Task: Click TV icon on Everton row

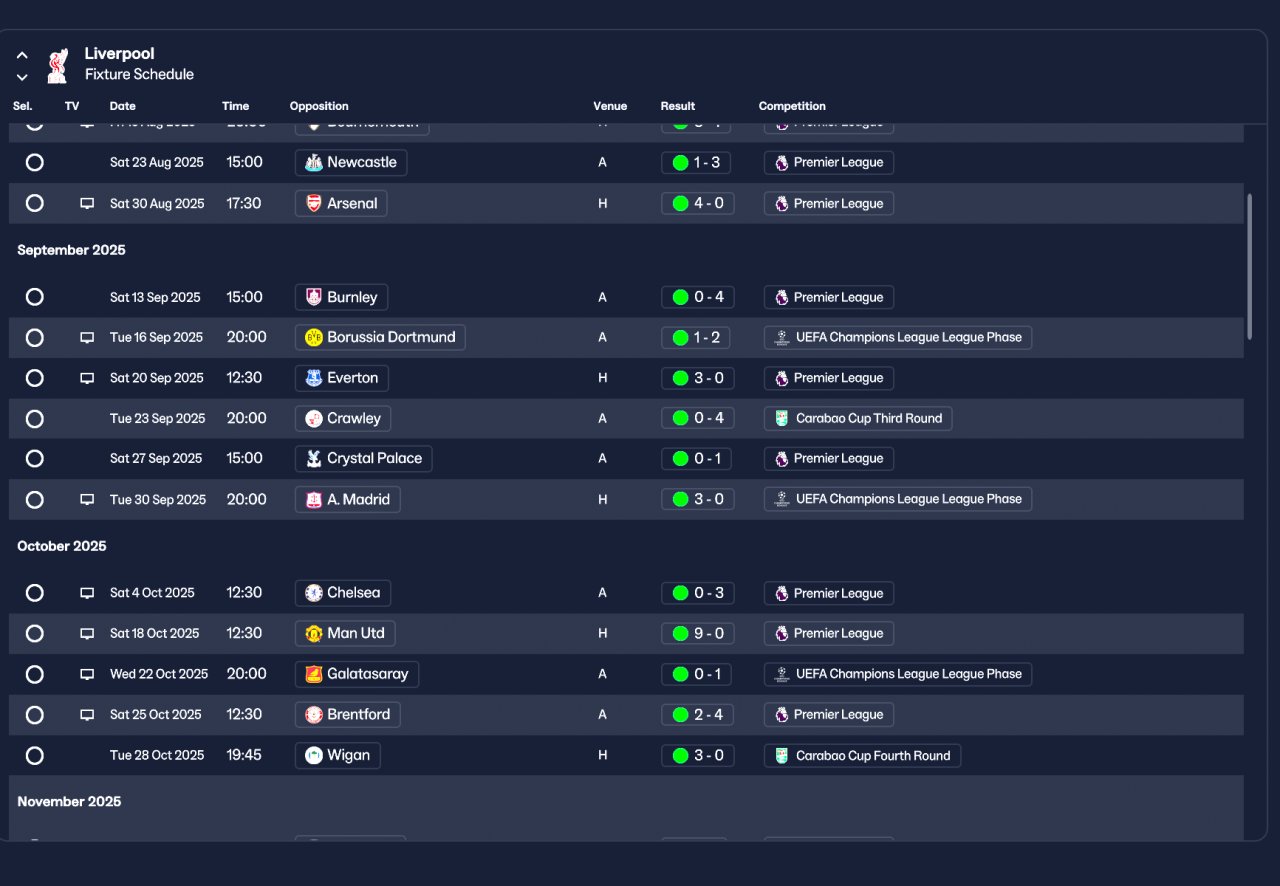Action: (x=87, y=378)
